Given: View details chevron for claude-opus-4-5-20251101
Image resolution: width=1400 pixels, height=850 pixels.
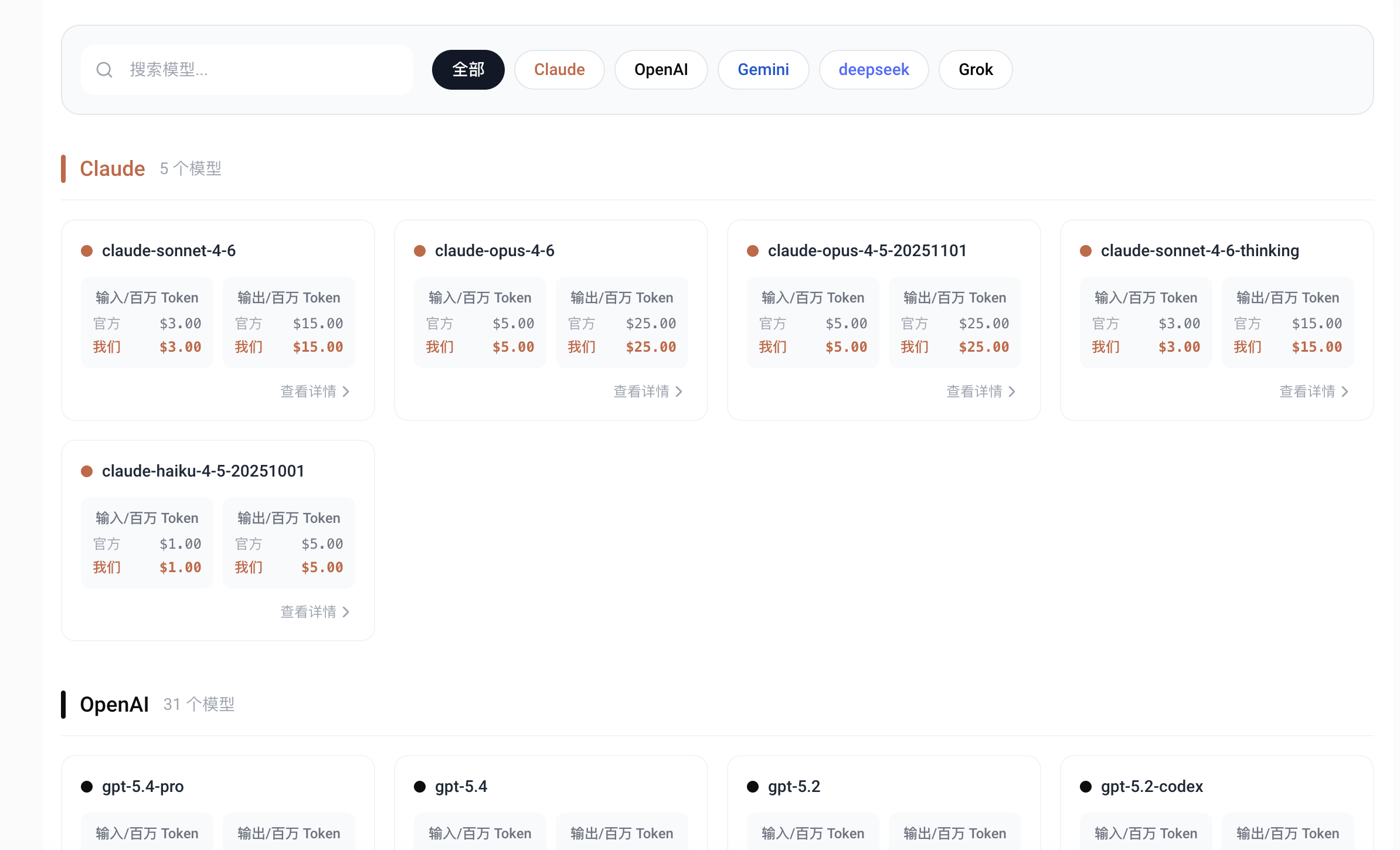Looking at the screenshot, I should click(1012, 392).
